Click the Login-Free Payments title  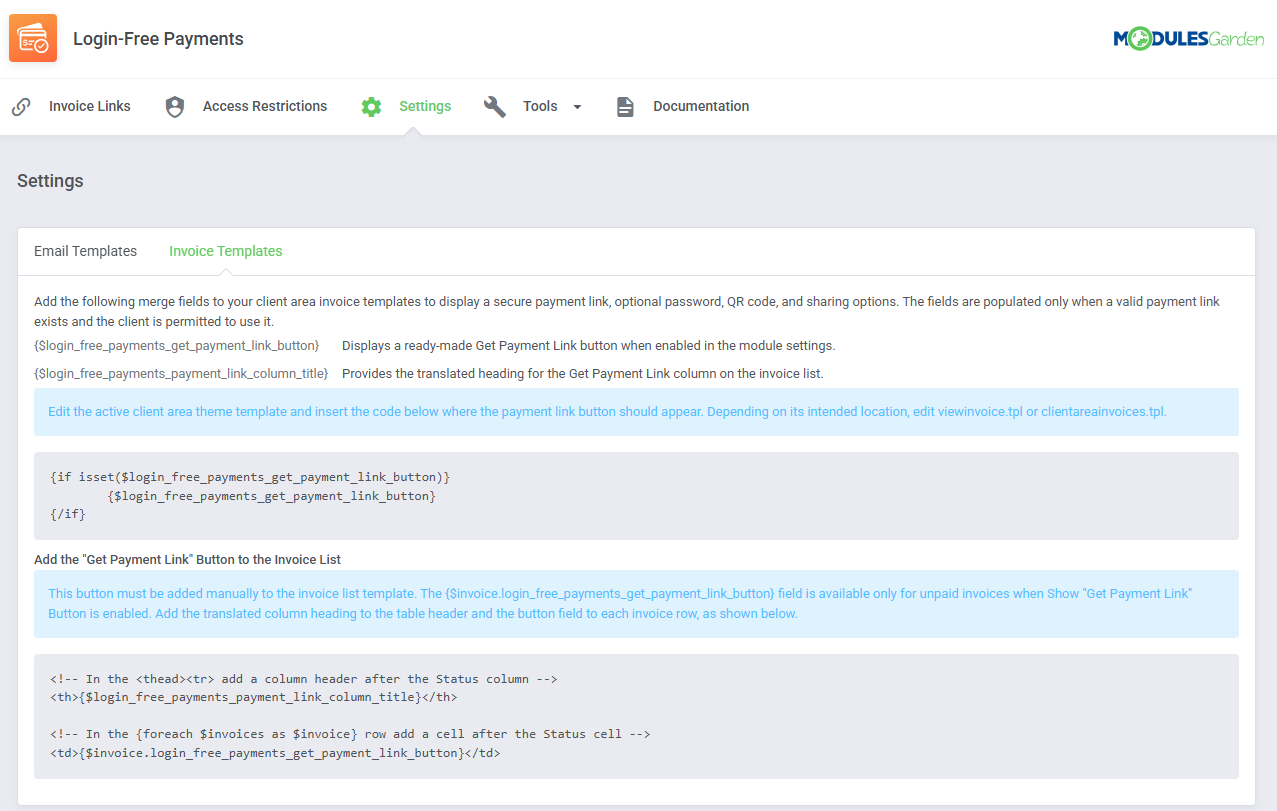click(x=158, y=39)
